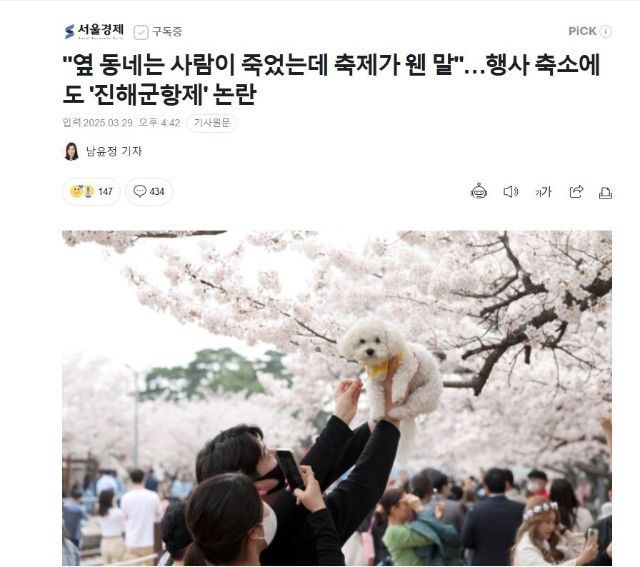Toggle the 구독중 subscription checkbox
640x567 pixels.
[141, 32]
